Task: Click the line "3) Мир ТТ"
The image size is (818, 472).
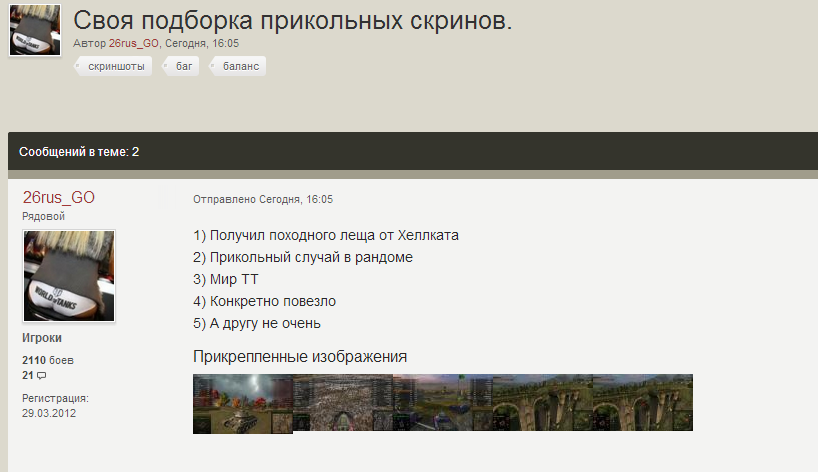Action: point(225,279)
